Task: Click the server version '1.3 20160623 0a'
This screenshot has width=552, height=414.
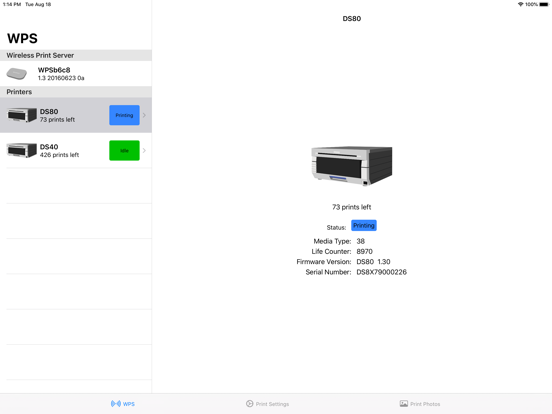Action: click(x=61, y=78)
